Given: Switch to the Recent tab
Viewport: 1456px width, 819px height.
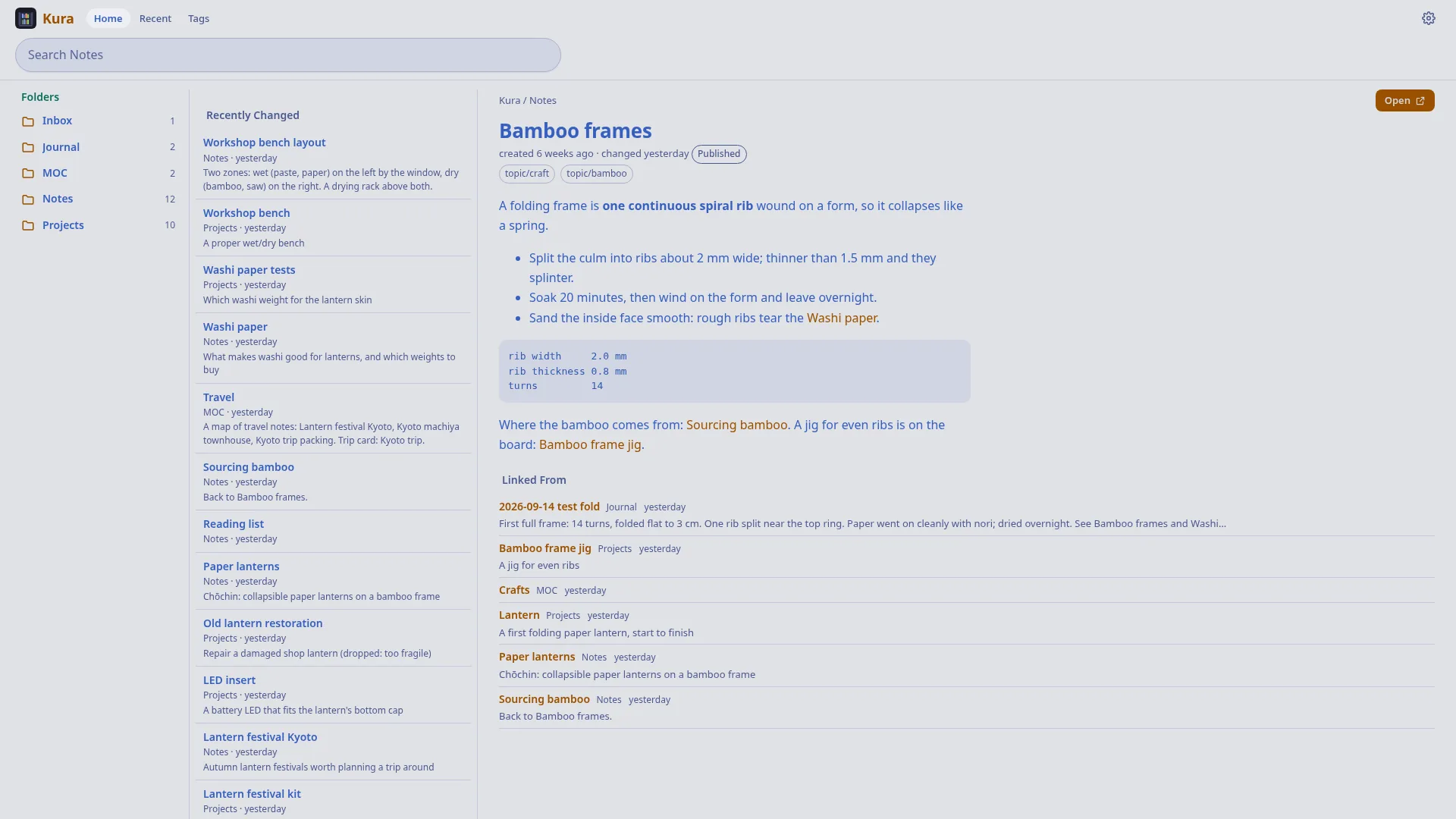Looking at the screenshot, I should point(155,18).
